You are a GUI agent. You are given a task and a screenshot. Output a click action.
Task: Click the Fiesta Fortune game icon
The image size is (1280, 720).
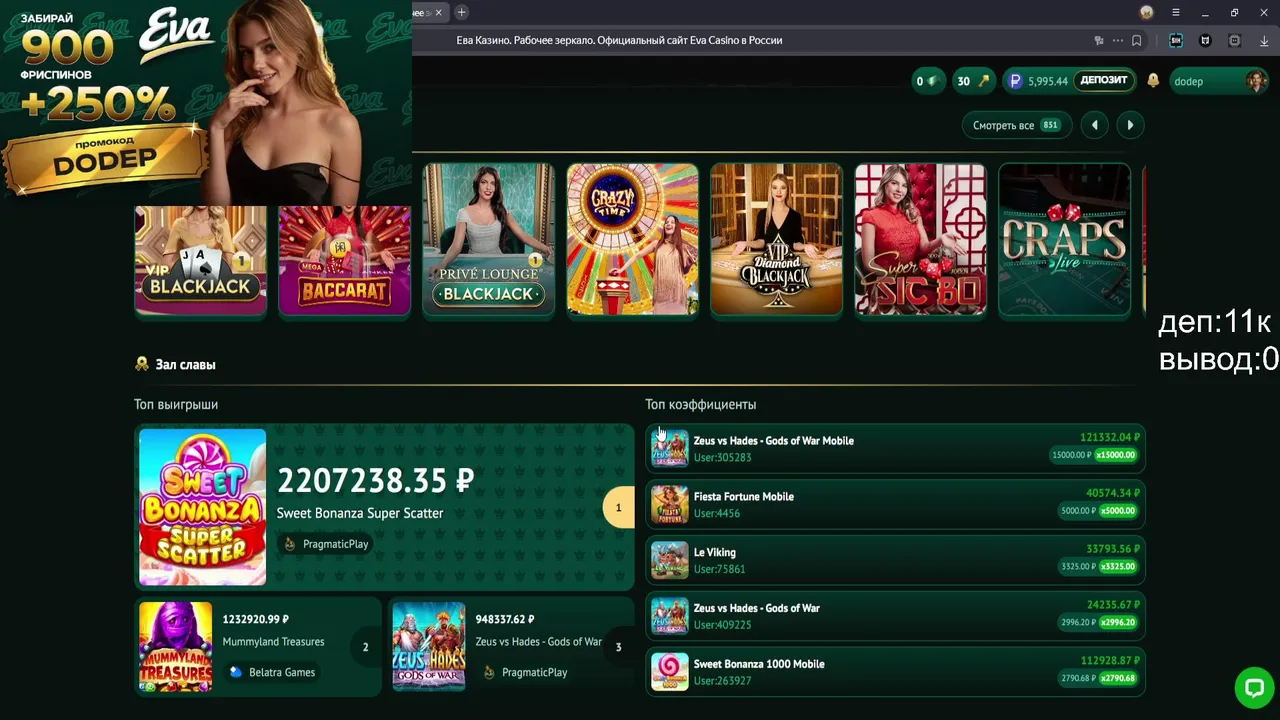670,504
